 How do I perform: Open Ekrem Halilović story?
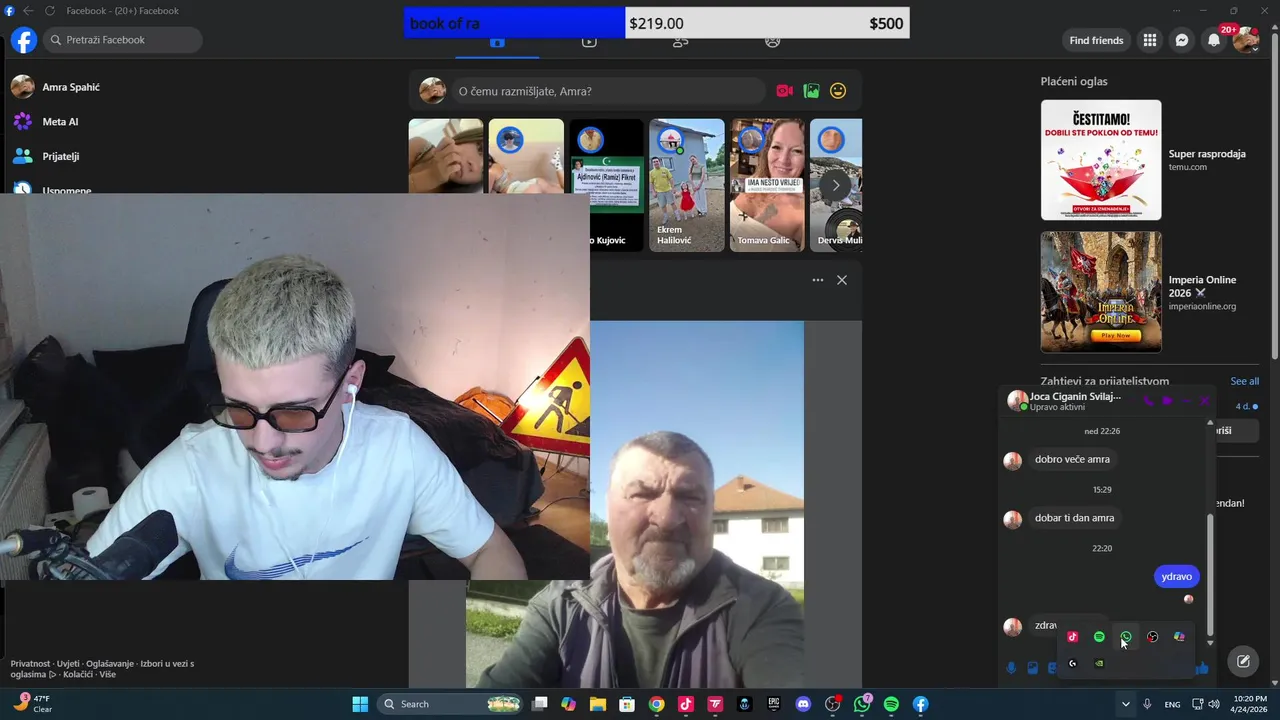coord(686,185)
